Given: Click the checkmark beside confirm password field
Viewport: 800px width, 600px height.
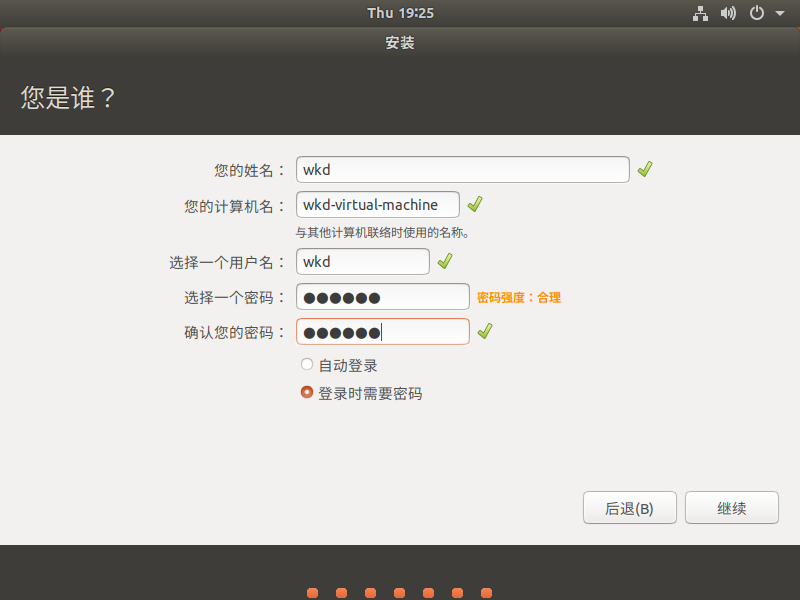Looking at the screenshot, I should click(x=485, y=331).
